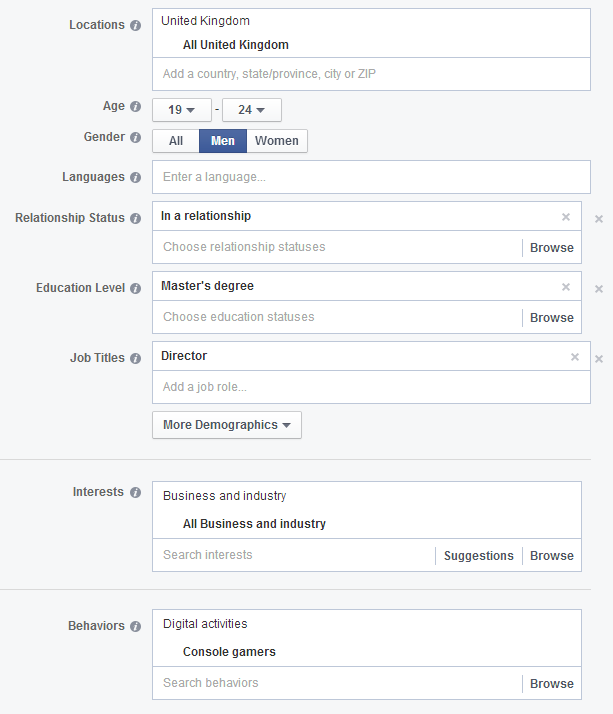Viewport: 613px width, 714px height.
Task: Select the Men gender button
Action: pos(223,141)
